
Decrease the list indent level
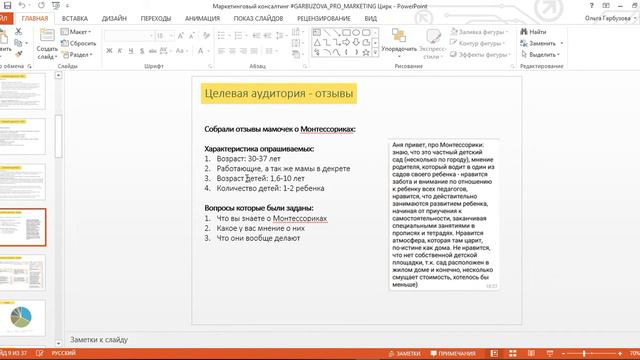point(256,36)
